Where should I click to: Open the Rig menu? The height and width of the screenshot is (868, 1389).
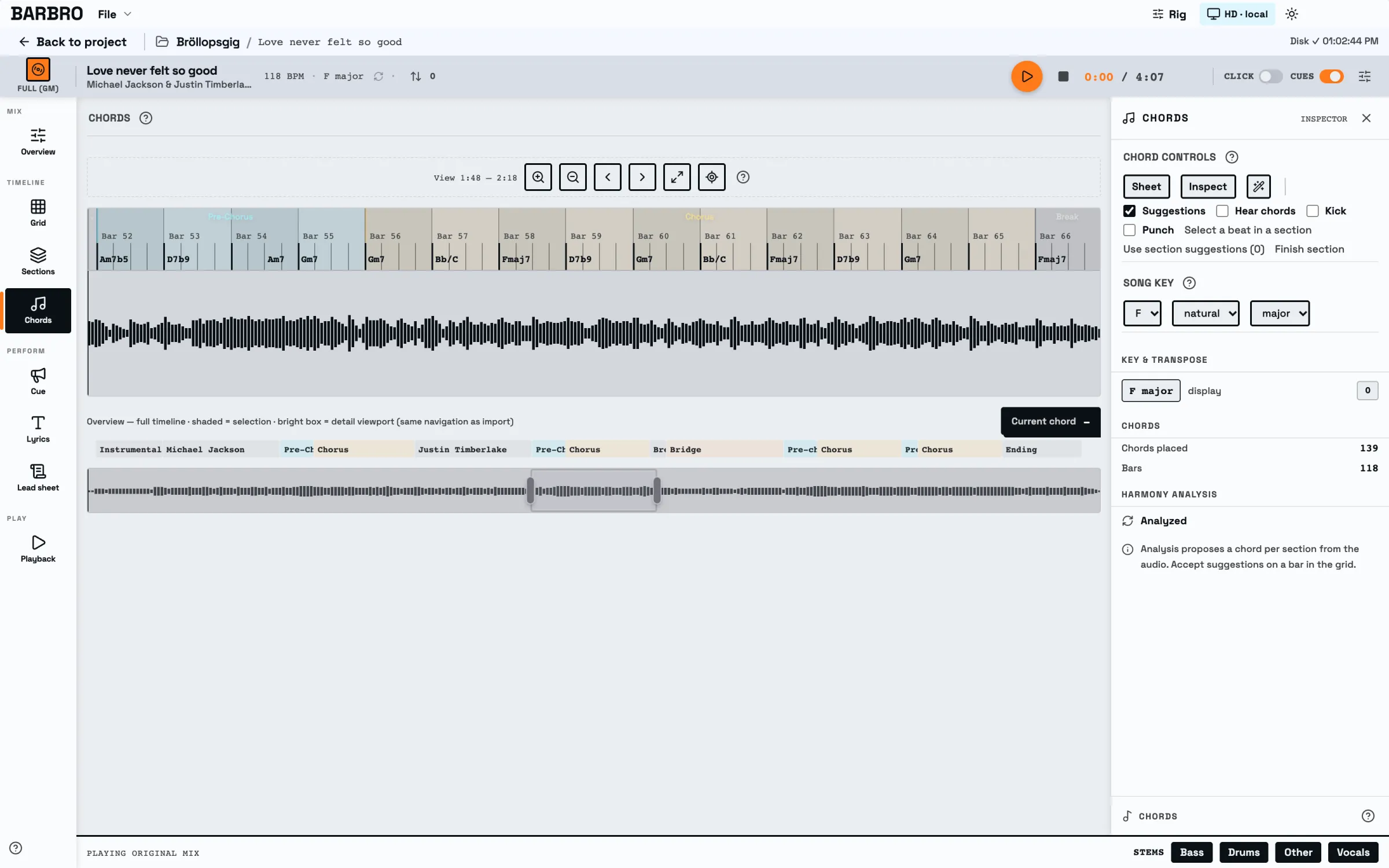coord(1169,14)
